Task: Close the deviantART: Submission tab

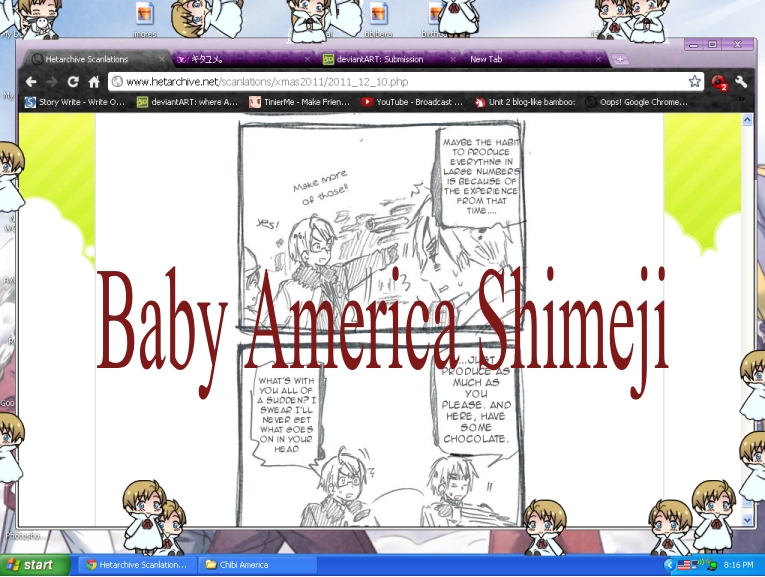Action: tap(452, 59)
